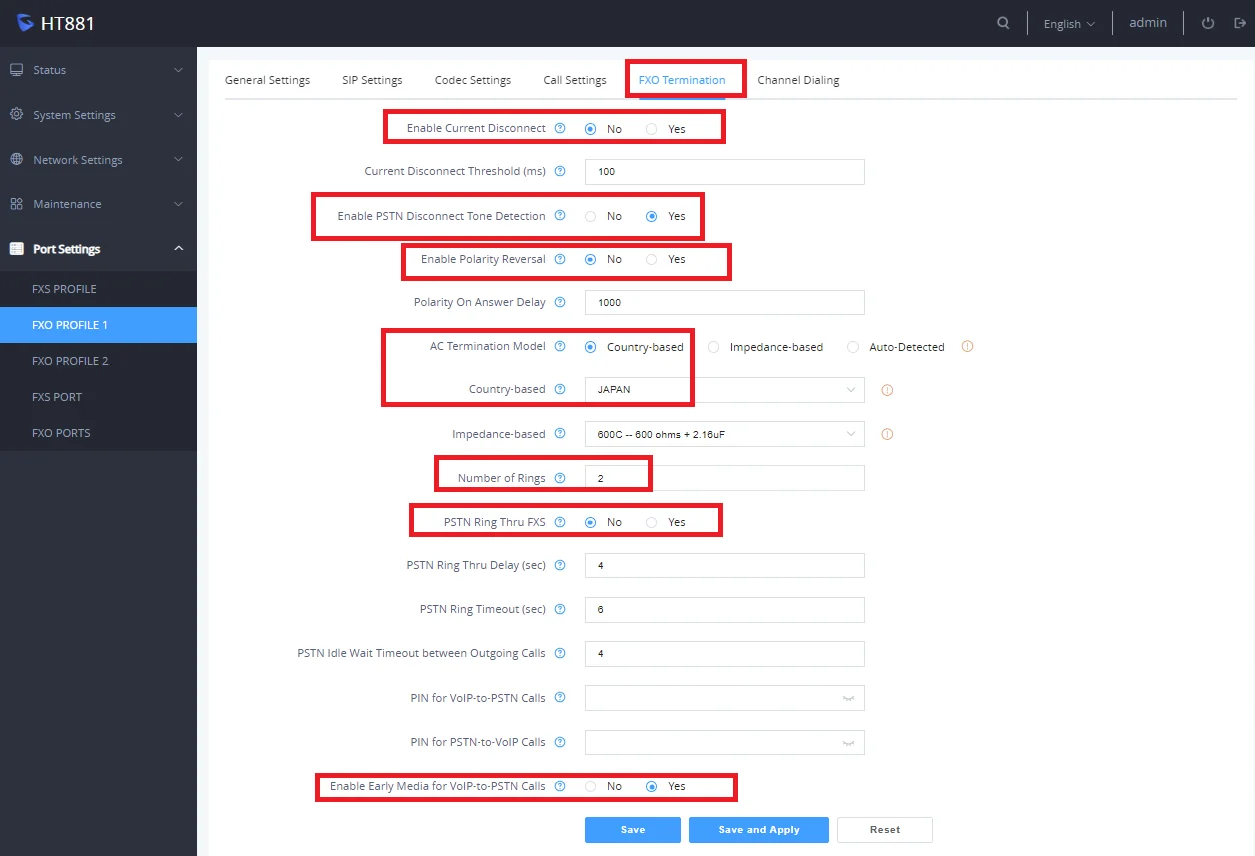Click the Save button
The image size is (1255, 856).
[633, 830]
